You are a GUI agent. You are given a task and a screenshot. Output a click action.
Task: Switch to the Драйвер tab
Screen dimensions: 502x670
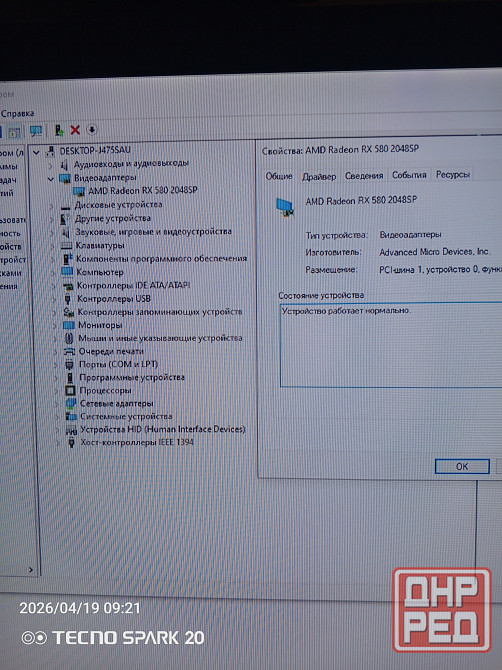click(319, 176)
